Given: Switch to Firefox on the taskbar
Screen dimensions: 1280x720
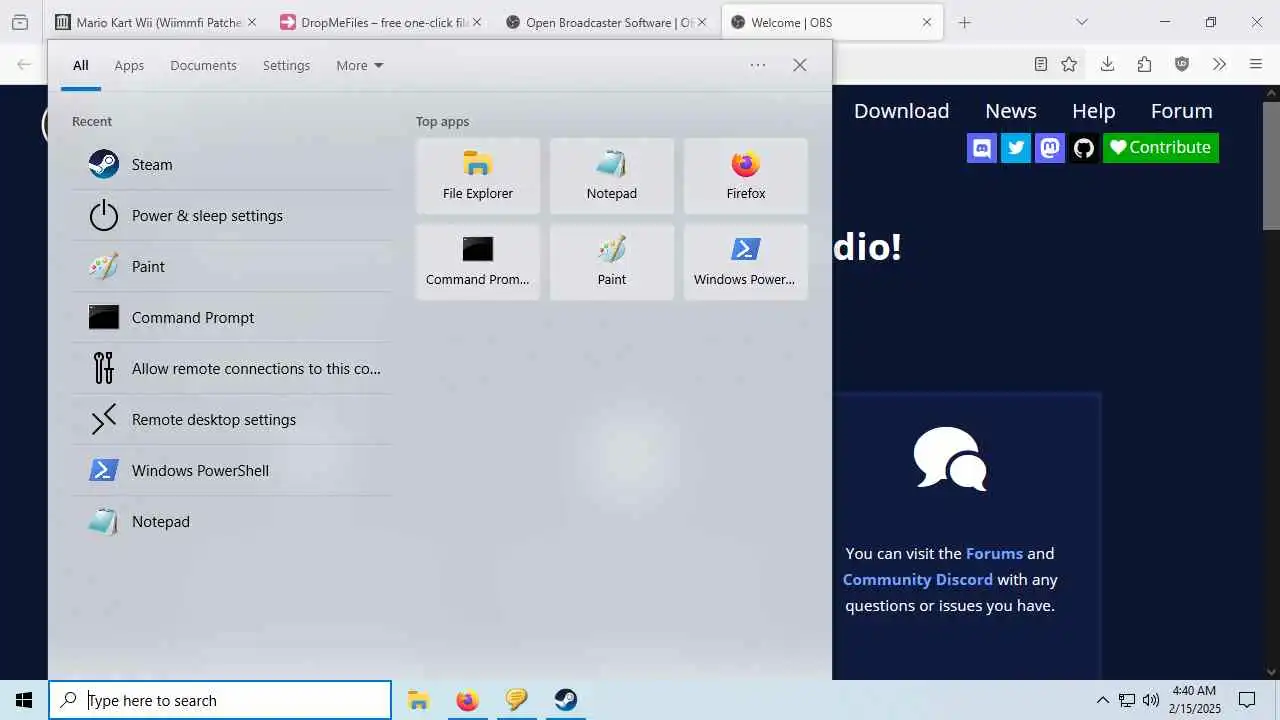Looking at the screenshot, I should pos(467,700).
